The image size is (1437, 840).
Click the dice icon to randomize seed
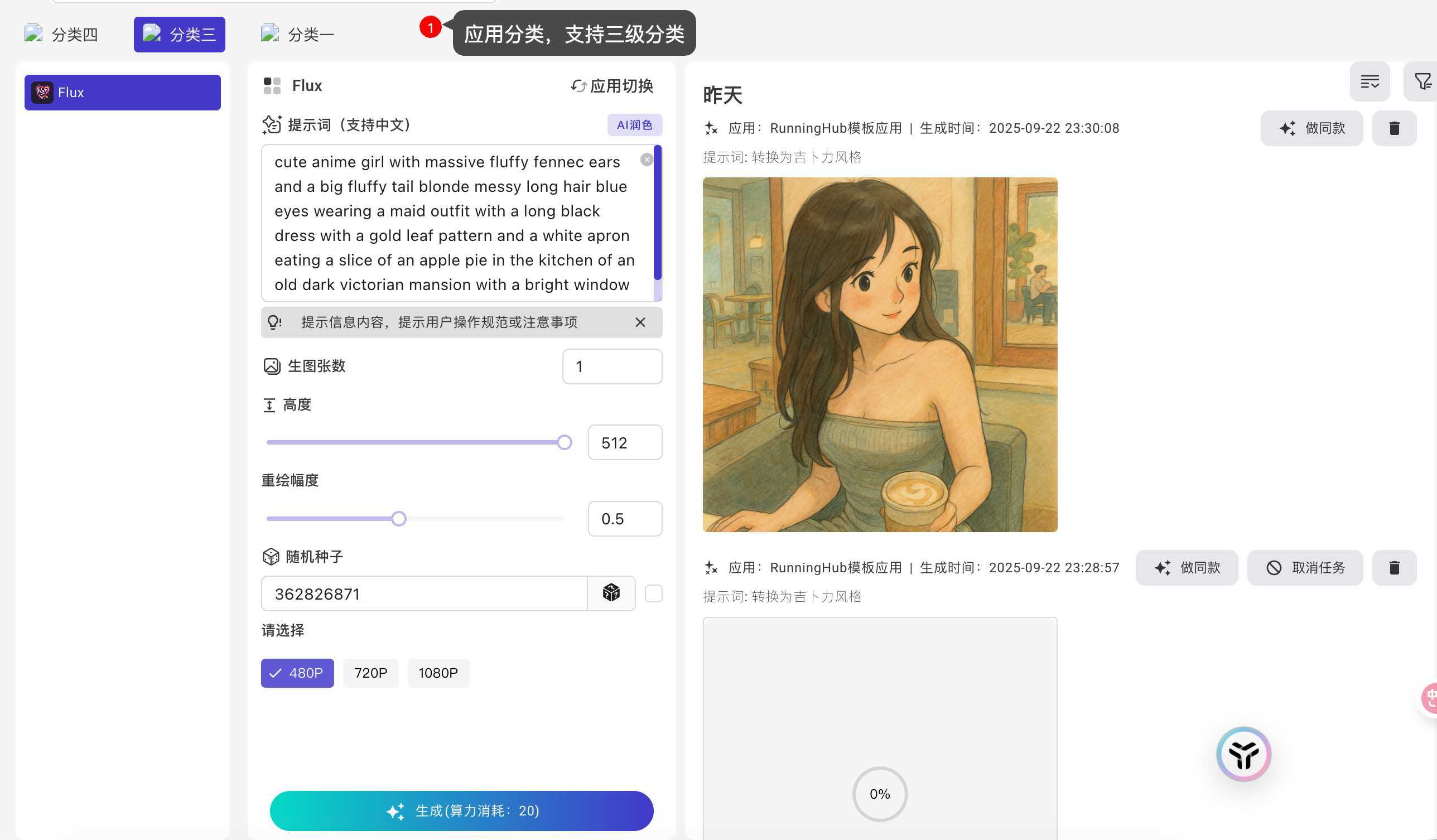pos(611,593)
